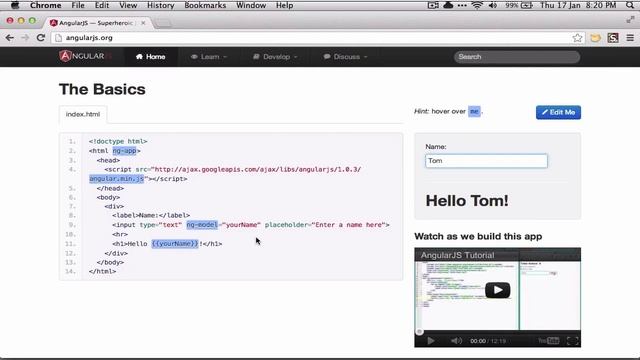Close the AngularJS browser tab
The width and height of the screenshot is (640, 360).
(143, 23)
